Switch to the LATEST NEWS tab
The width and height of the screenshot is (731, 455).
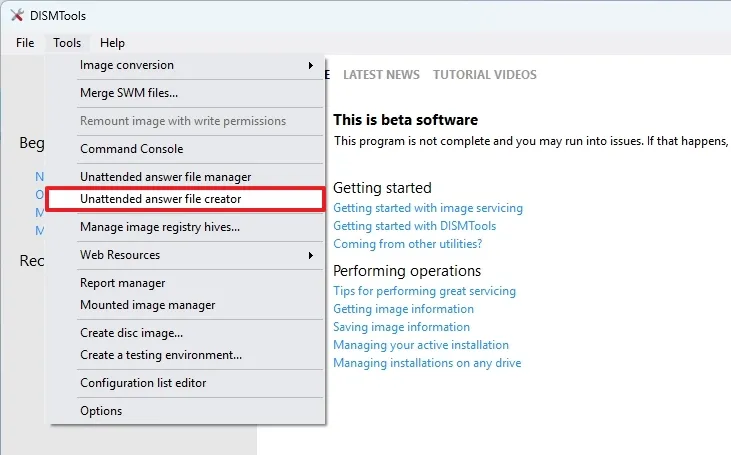[x=381, y=75]
